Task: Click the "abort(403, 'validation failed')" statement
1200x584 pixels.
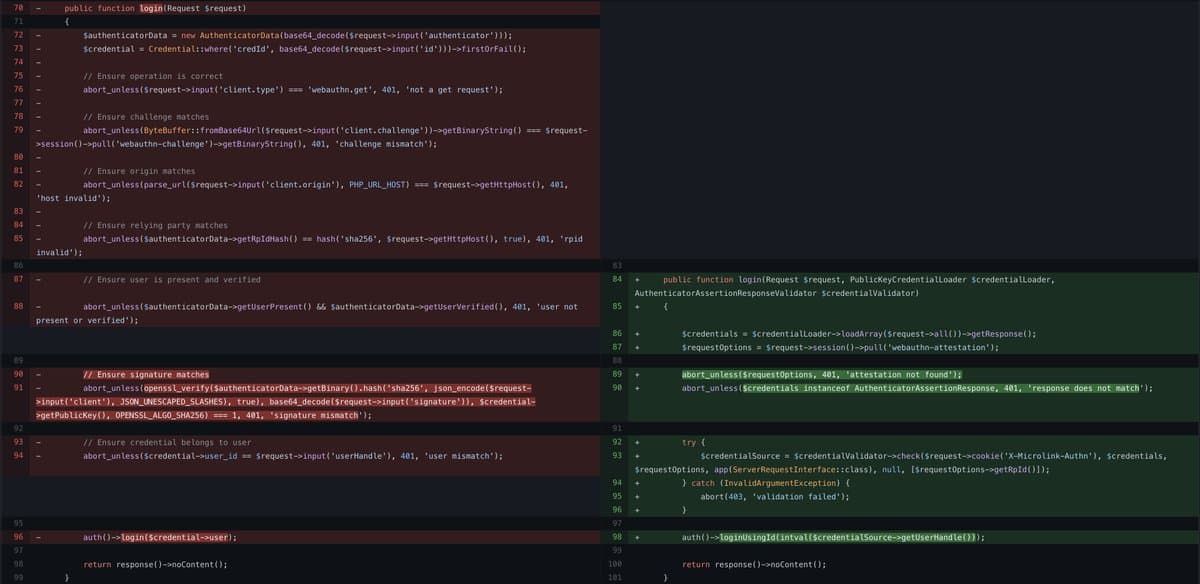Action: [x=763, y=497]
